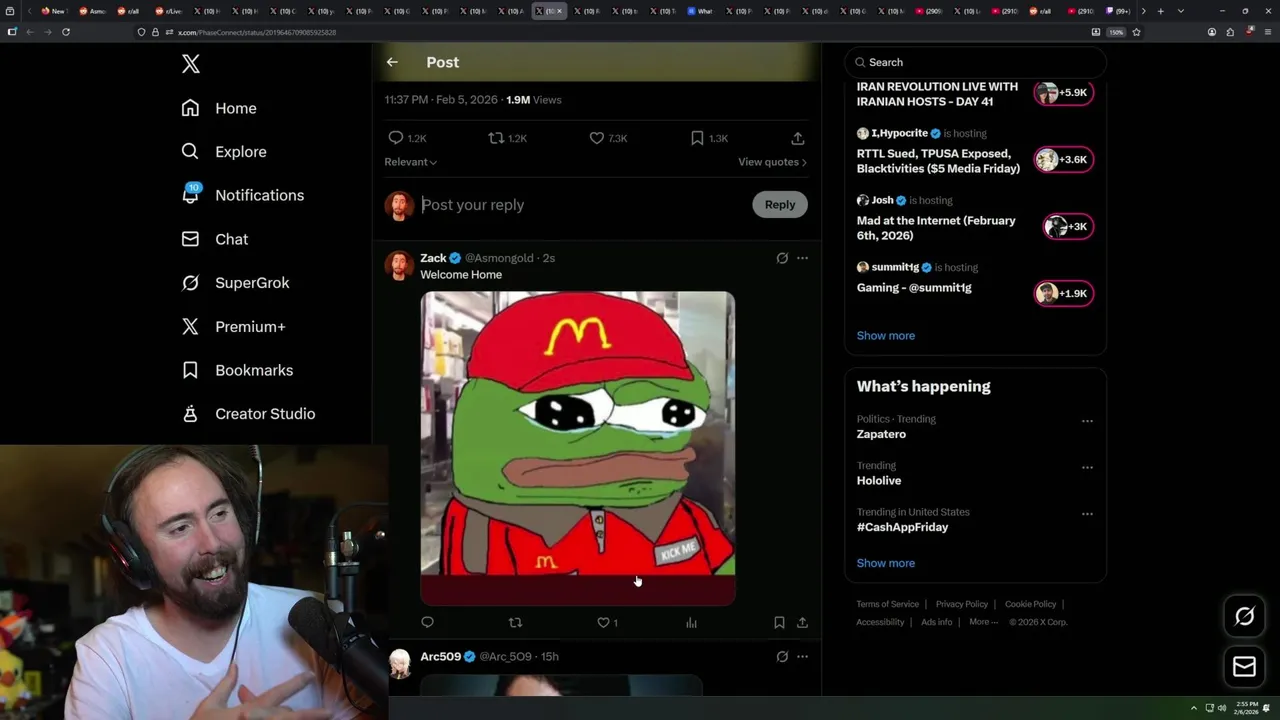Screen dimensions: 1280x720
Task: Open Notifications with the 10 badge
Action: point(242,195)
